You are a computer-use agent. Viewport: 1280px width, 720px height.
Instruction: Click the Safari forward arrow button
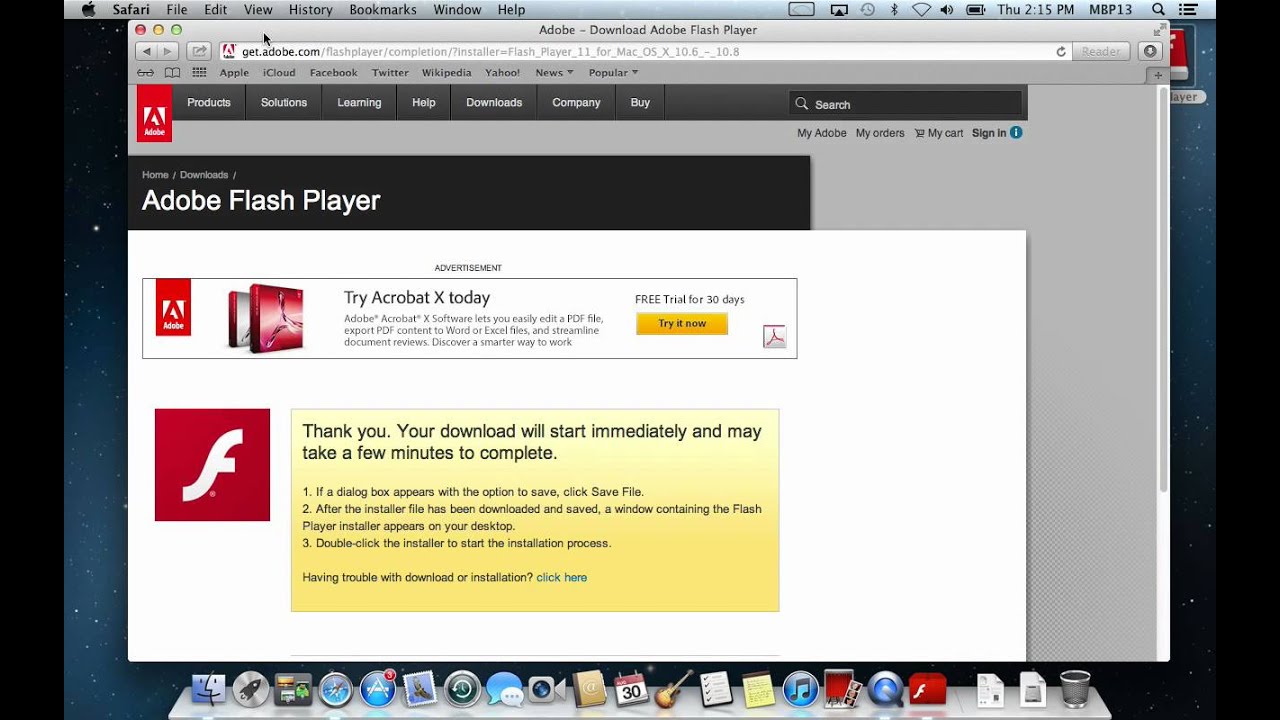click(168, 51)
